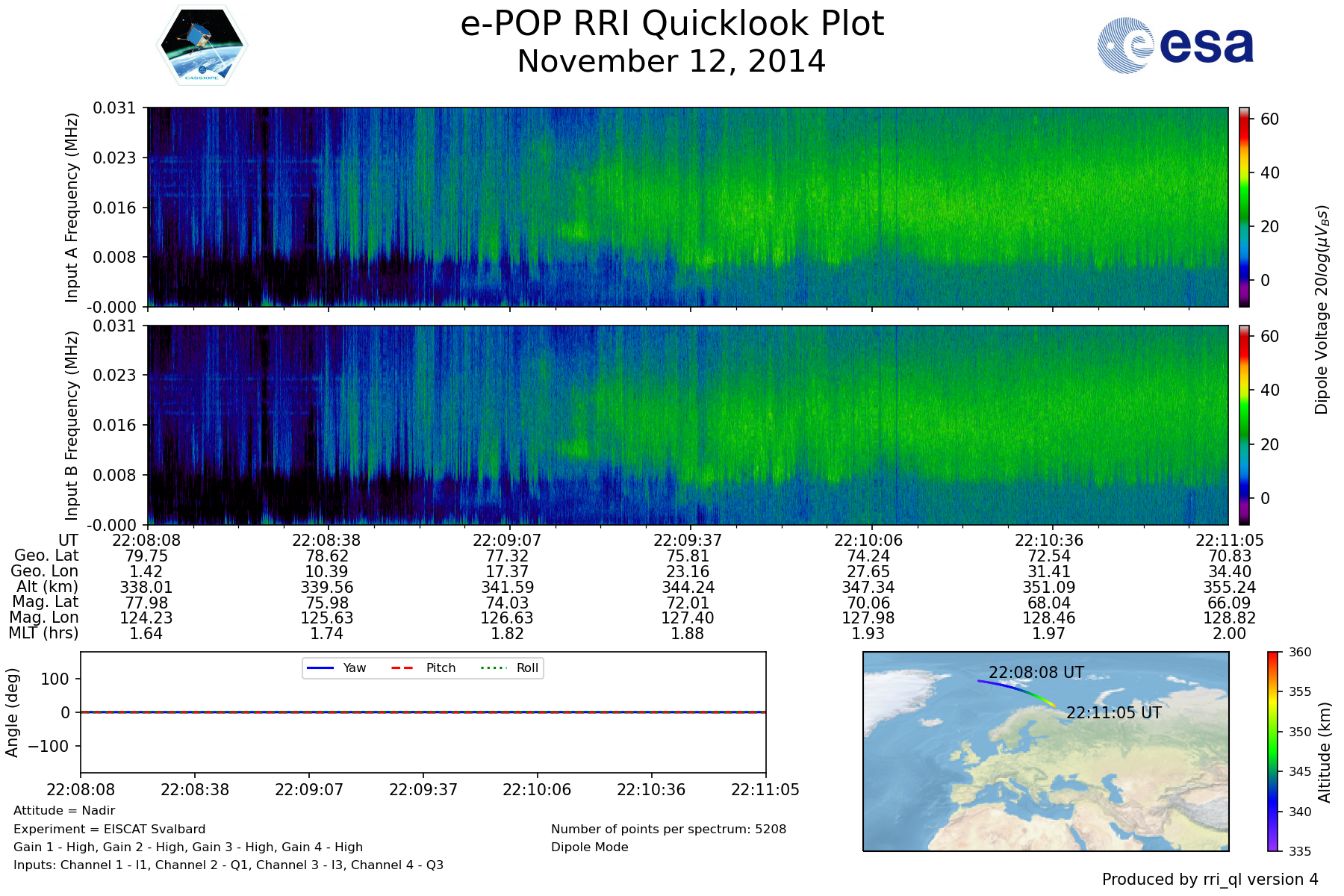This screenshot has height=896, width=1344.
Task: Click the ESA logo
Action: tap(1175, 46)
